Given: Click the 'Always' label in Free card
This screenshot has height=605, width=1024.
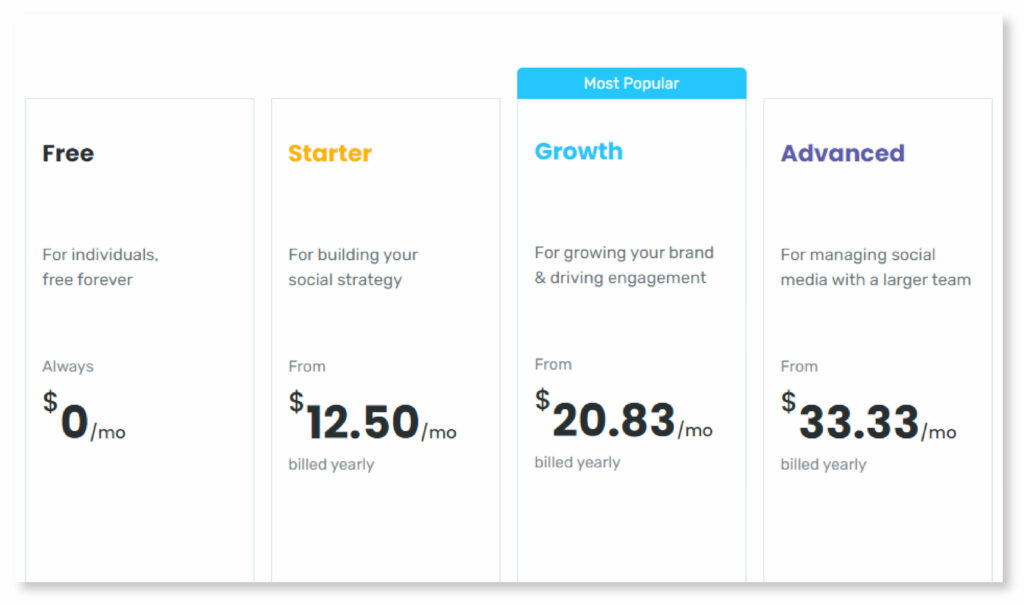Looking at the screenshot, I should (68, 367).
